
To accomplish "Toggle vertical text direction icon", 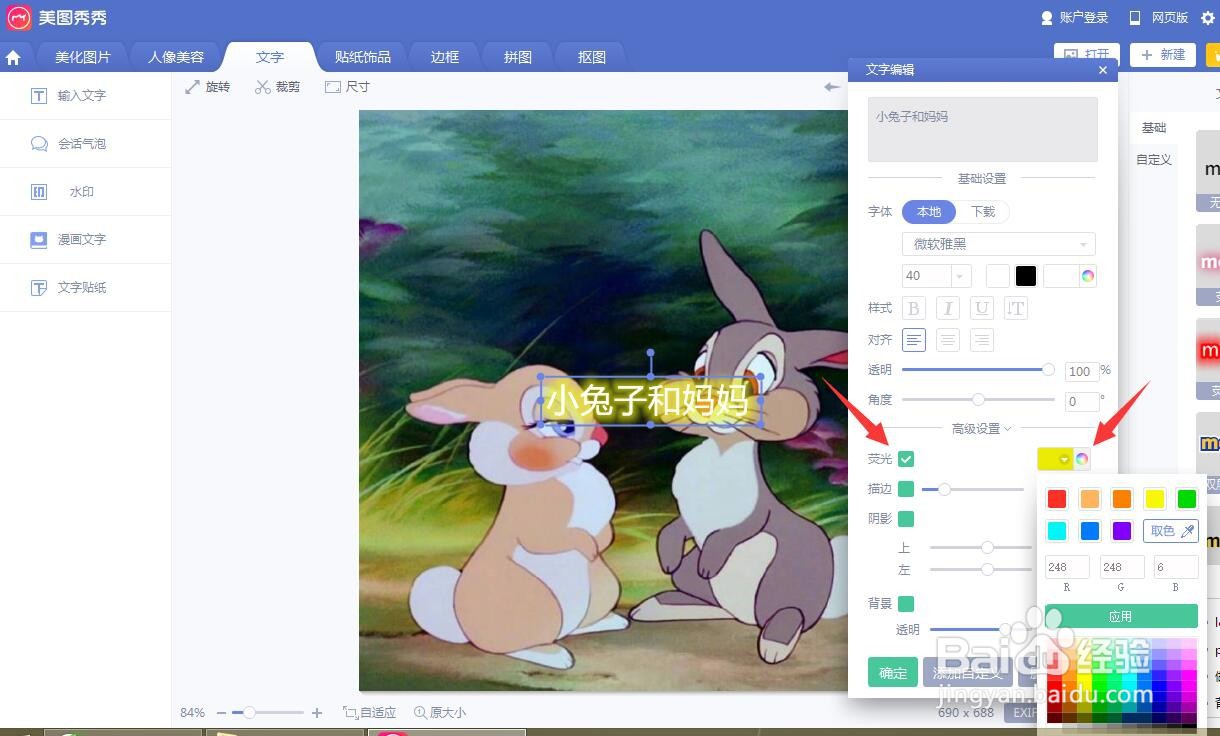I will pos(1016,308).
